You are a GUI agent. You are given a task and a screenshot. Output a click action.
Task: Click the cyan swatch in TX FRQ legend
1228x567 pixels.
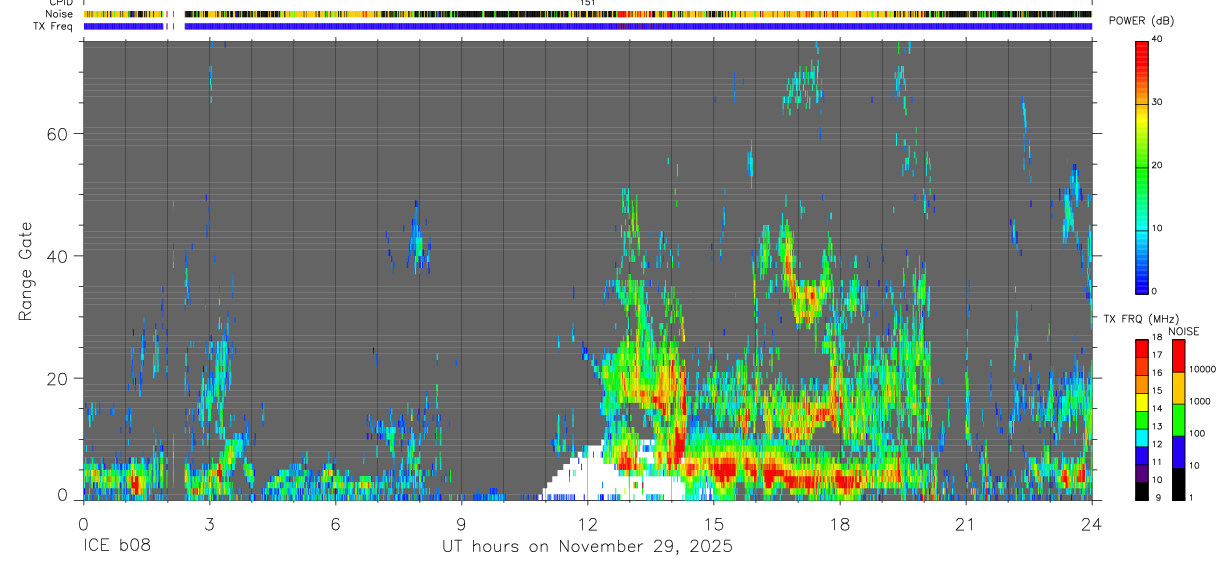click(x=1142, y=438)
